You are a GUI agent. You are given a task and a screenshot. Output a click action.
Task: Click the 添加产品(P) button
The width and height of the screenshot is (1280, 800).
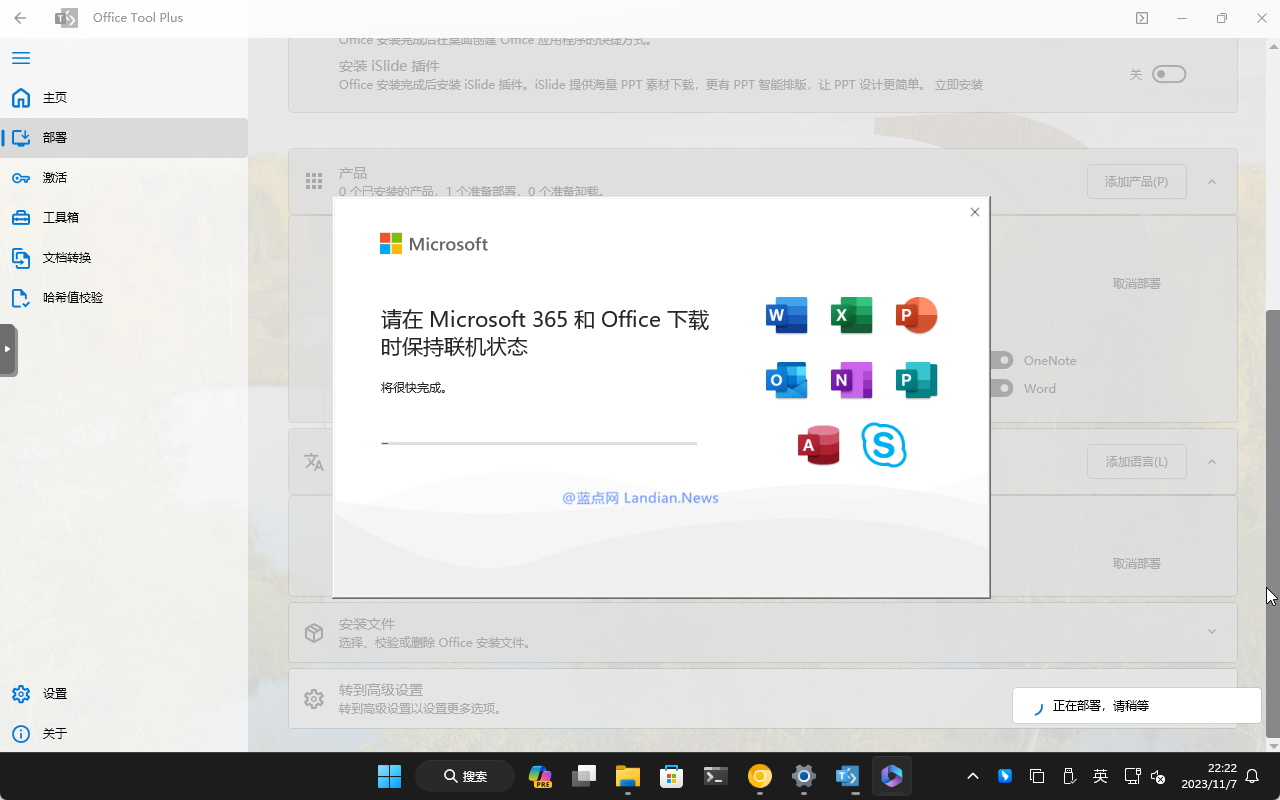tap(1136, 182)
